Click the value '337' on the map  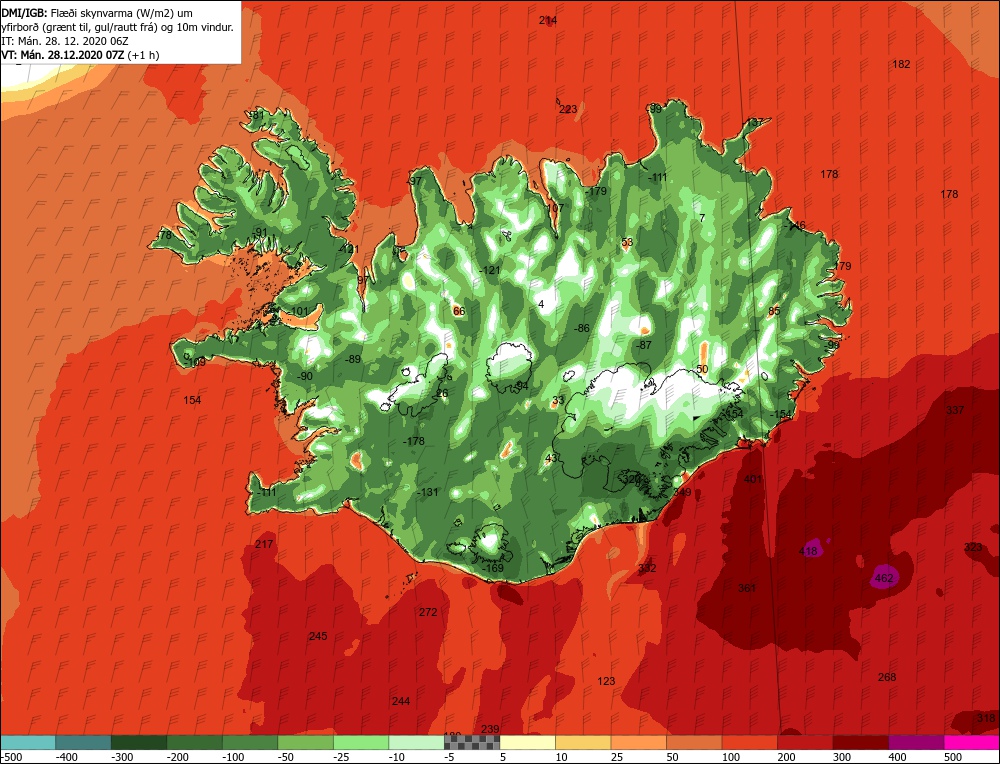click(955, 410)
